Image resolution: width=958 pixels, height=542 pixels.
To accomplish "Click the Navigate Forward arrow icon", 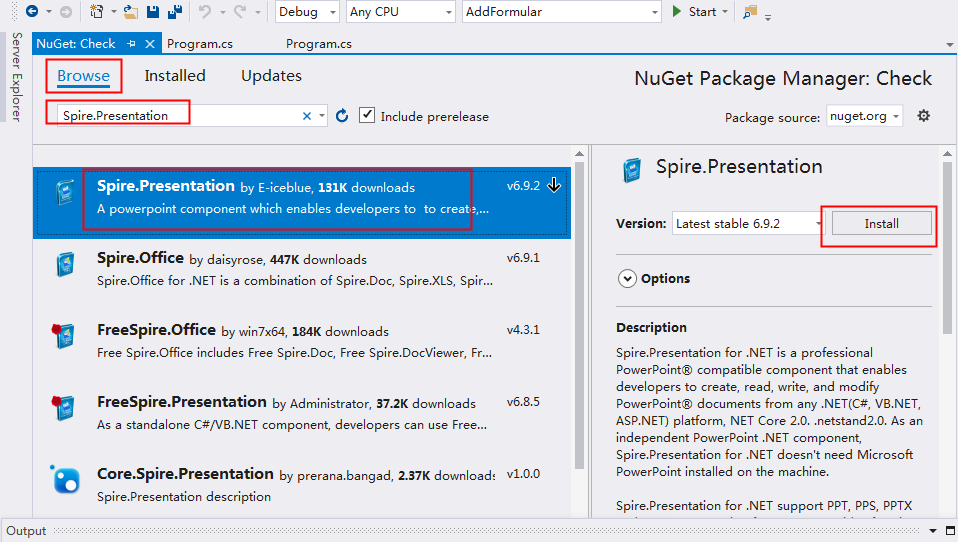I will tap(65, 11).
